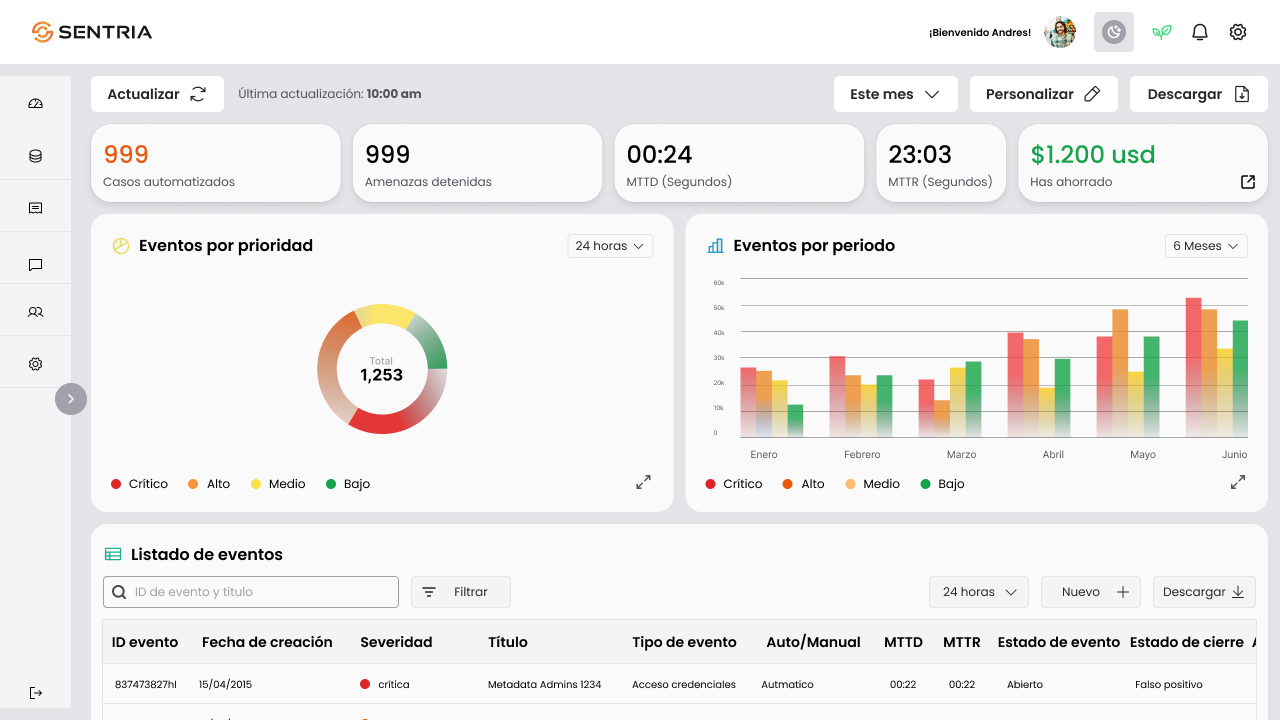Open the dashboard gauge icon in sidebar
This screenshot has width=1280, height=720.
(35, 103)
